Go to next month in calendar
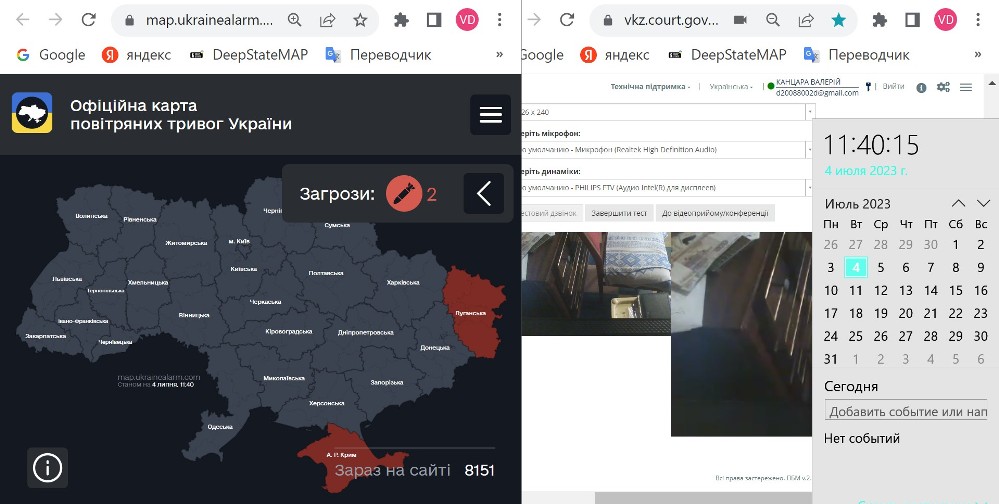This screenshot has height=504, width=999. [983, 203]
